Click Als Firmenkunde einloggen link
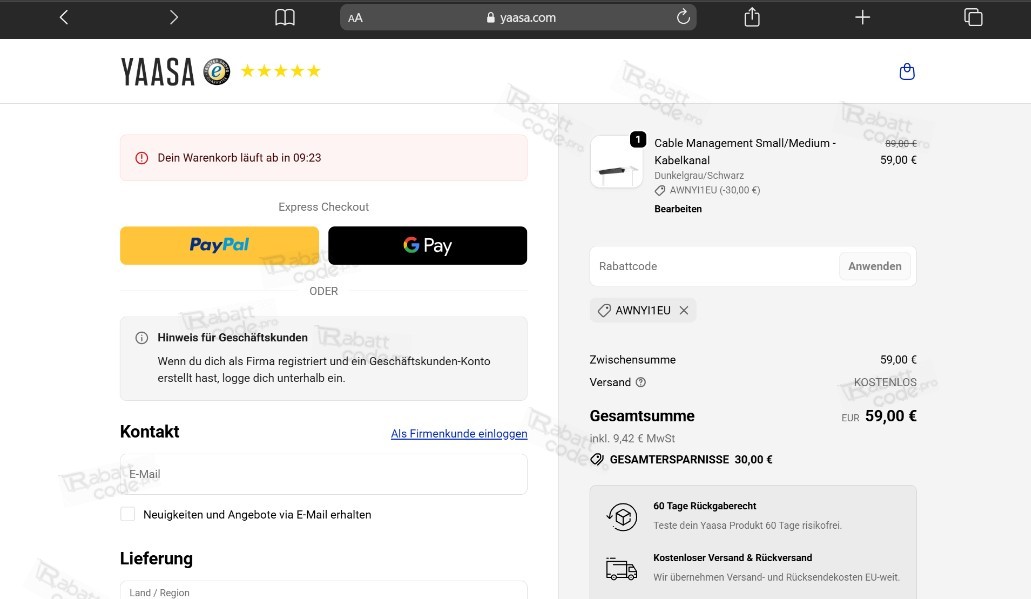Viewport: 1031px width, 599px height. coord(459,434)
